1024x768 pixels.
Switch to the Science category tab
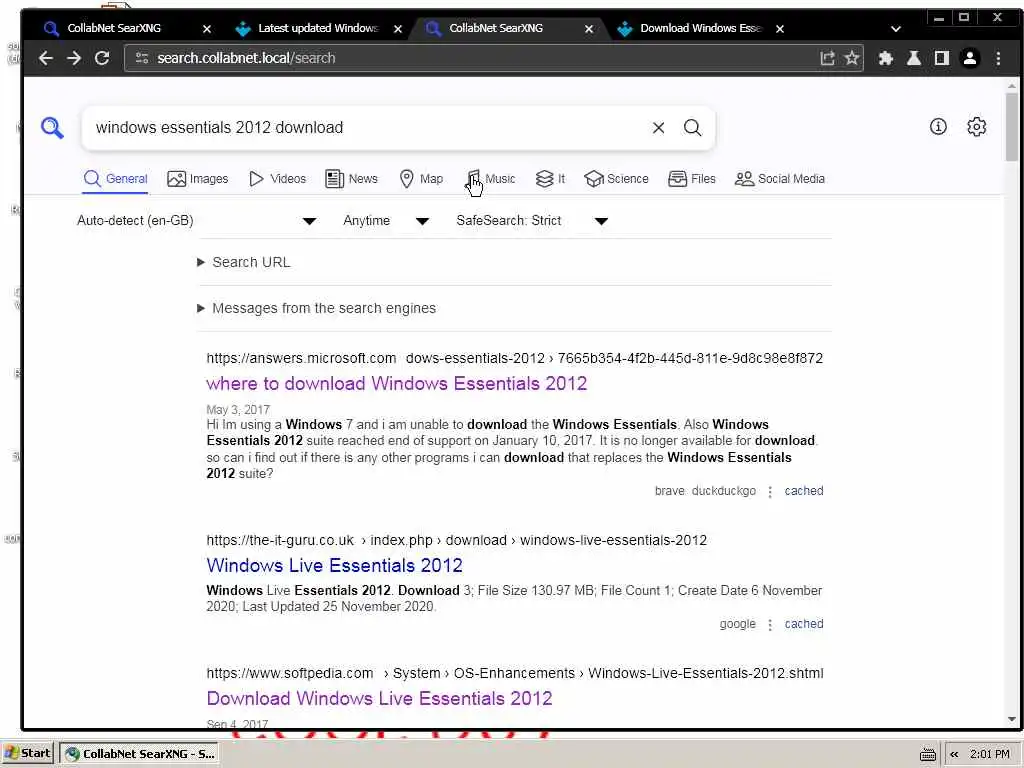(616, 179)
